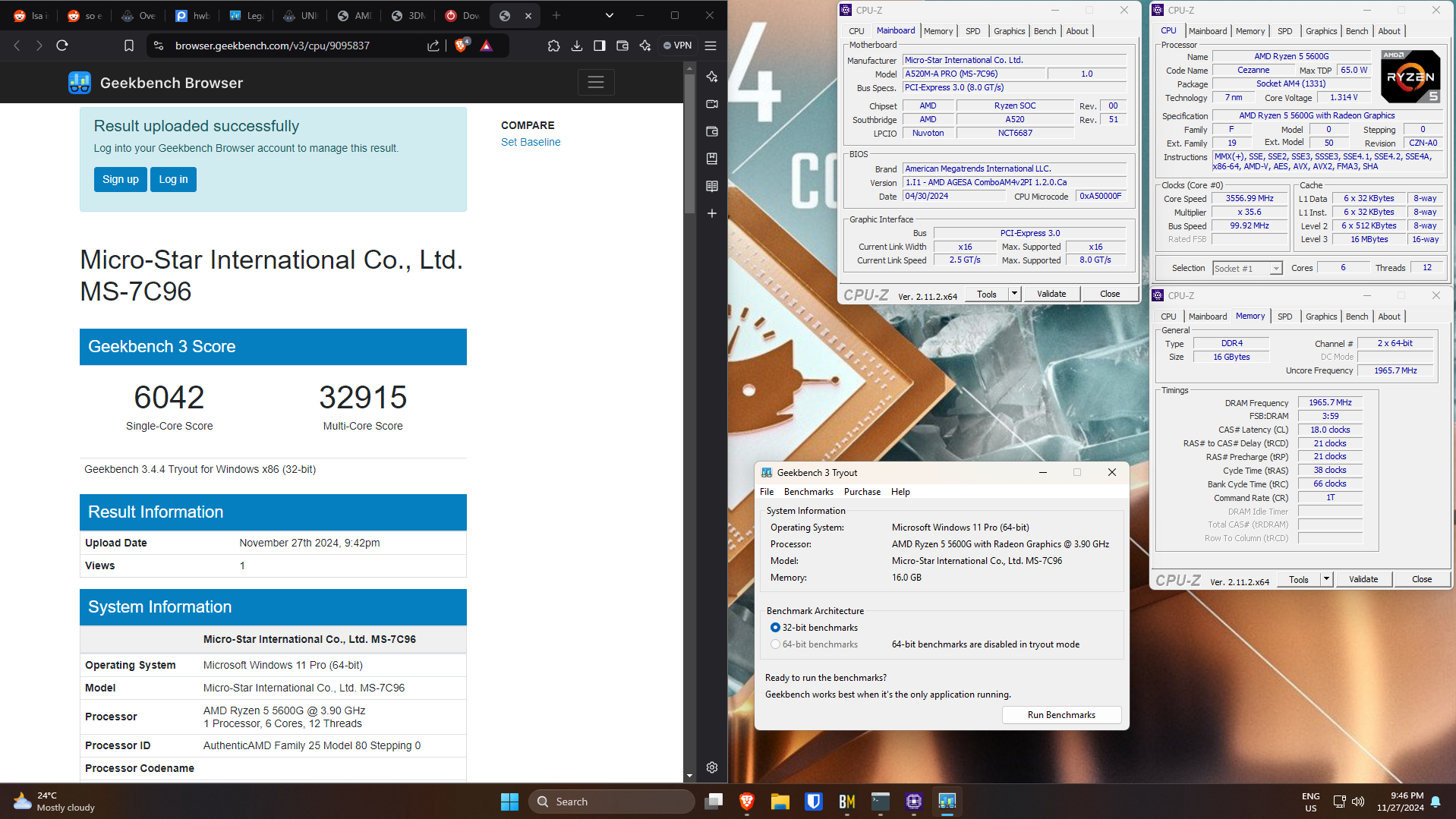Open the Memory tab in the CPU CPU-Z window
The width and height of the screenshot is (1456, 819).
pyautogui.click(x=1250, y=31)
